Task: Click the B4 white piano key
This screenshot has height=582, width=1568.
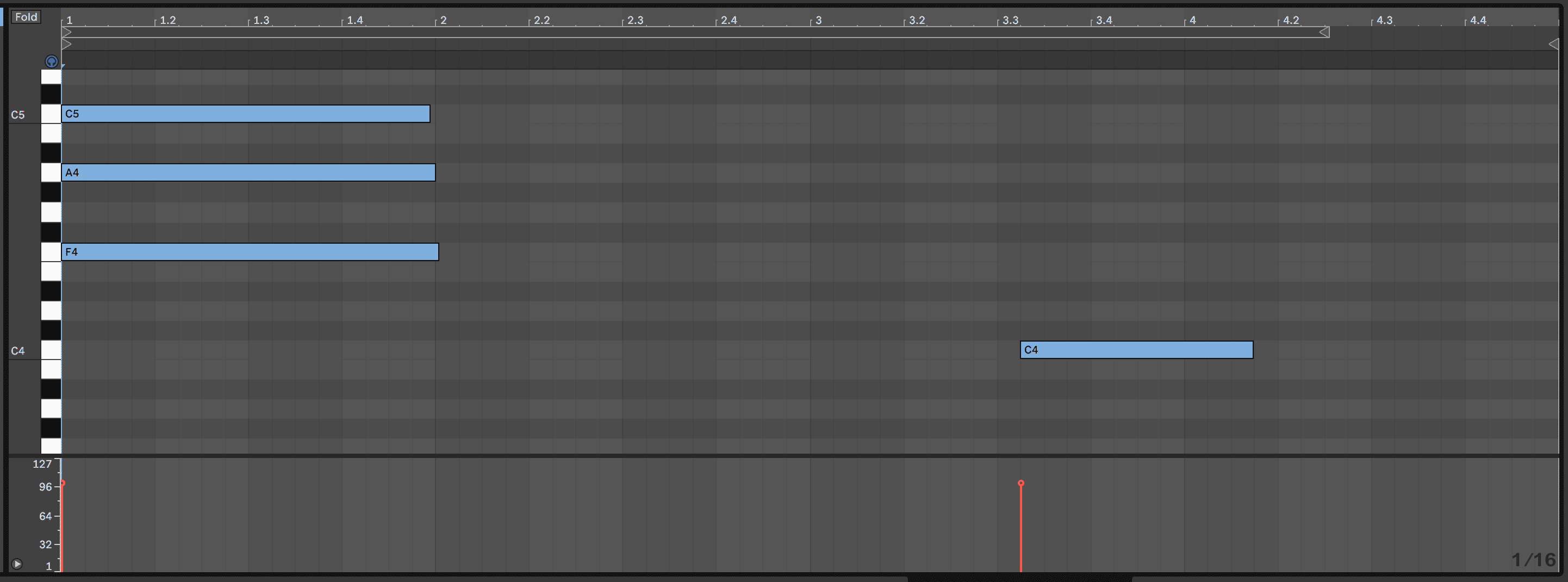Action: (x=51, y=133)
